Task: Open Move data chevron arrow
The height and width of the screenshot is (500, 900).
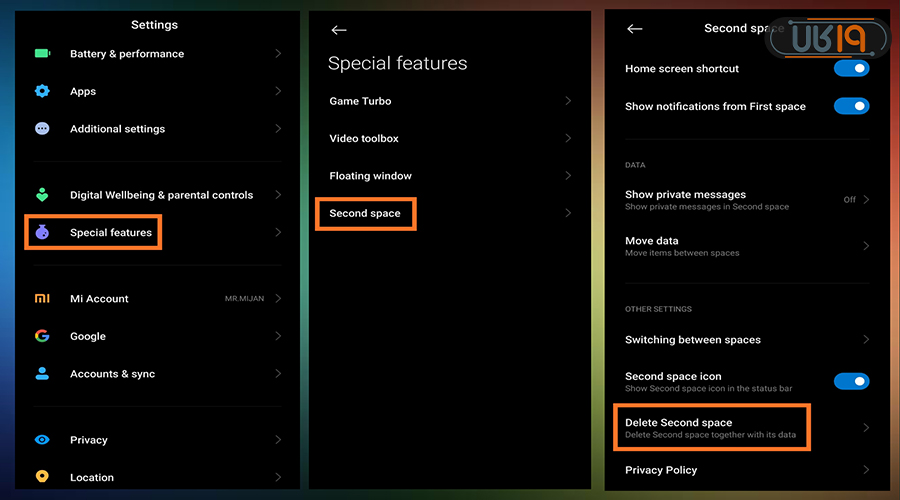Action: (866, 246)
